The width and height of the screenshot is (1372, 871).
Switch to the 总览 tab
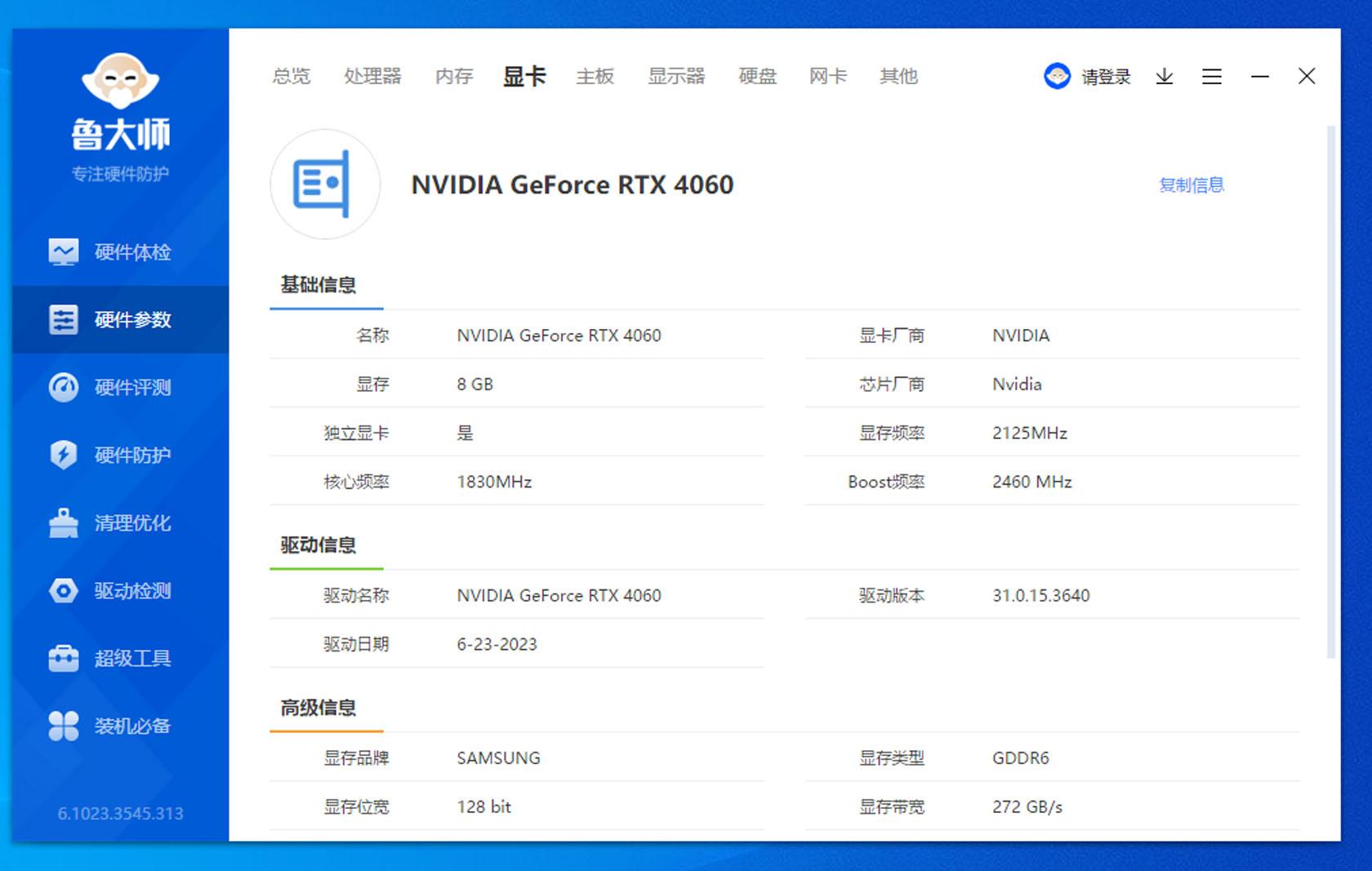point(292,76)
